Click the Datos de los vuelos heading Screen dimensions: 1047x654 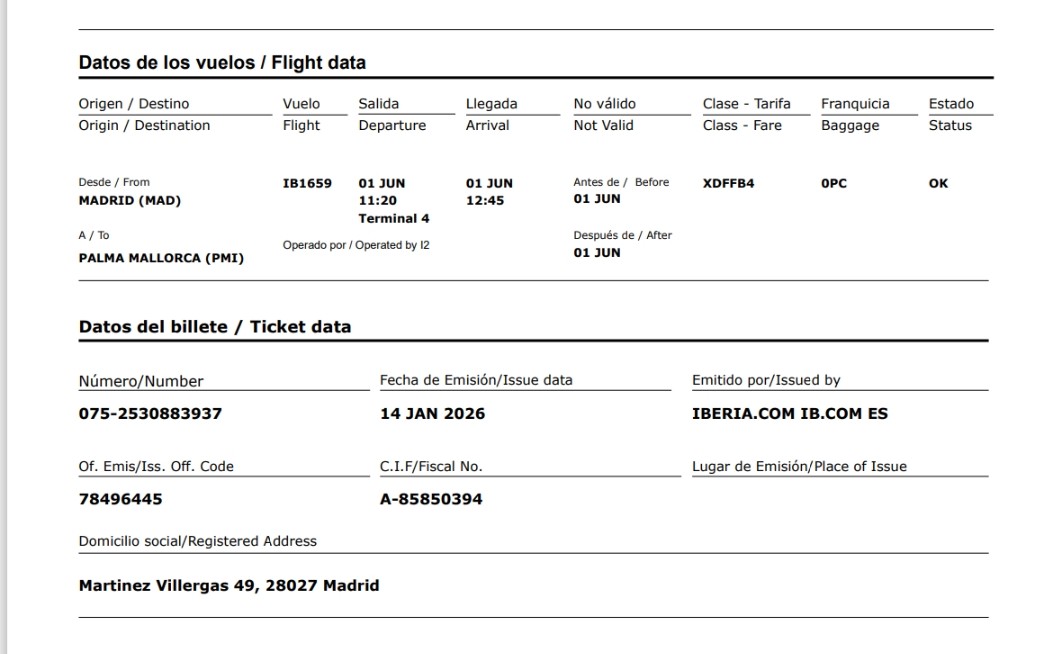coord(222,62)
